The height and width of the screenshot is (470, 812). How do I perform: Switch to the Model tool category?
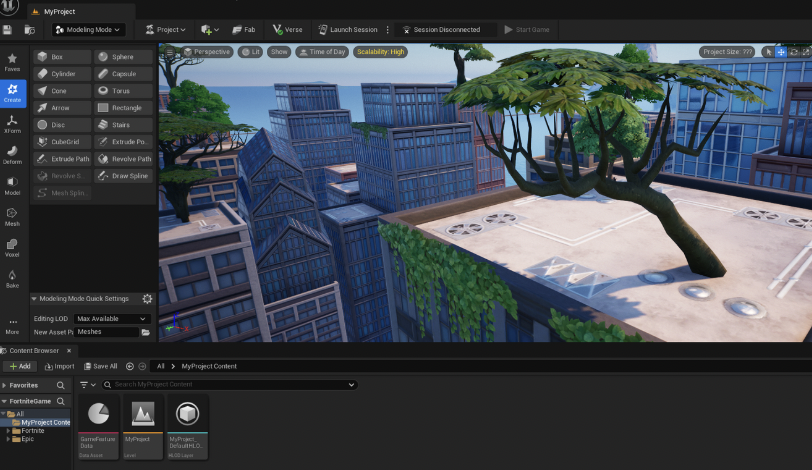pos(12,186)
